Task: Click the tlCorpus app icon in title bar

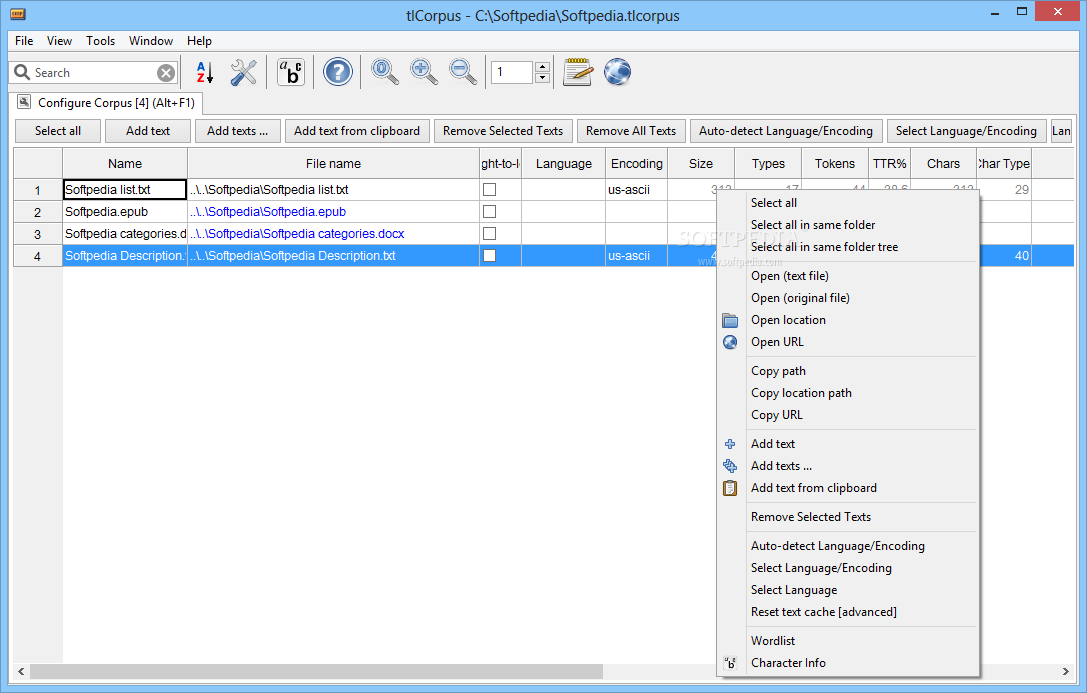Action: pos(18,14)
